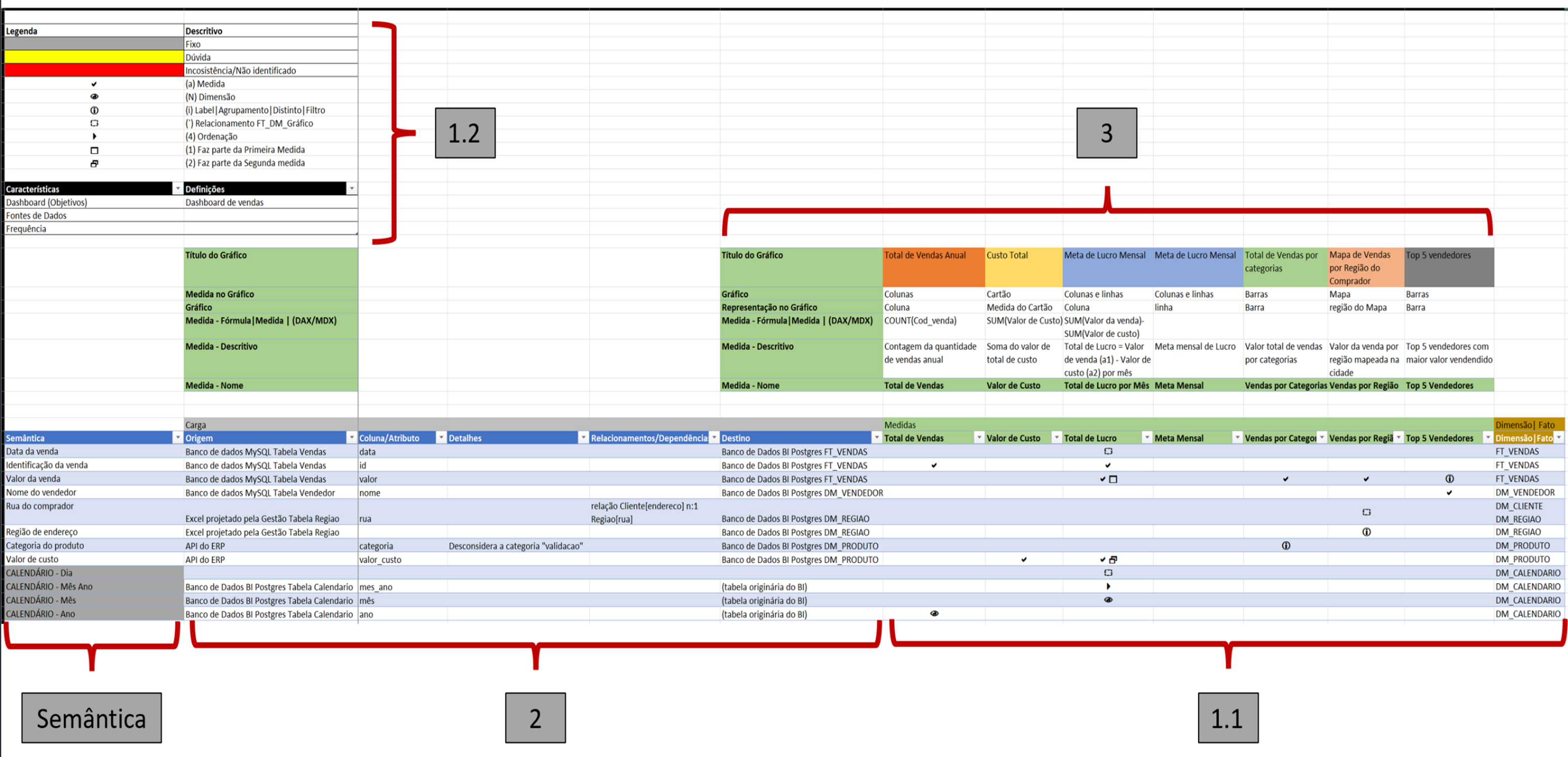The width and height of the screenshot is (1568, 757).
Task: Open the Características filter dropdown arrow
Action: click(x=177, y=189)
